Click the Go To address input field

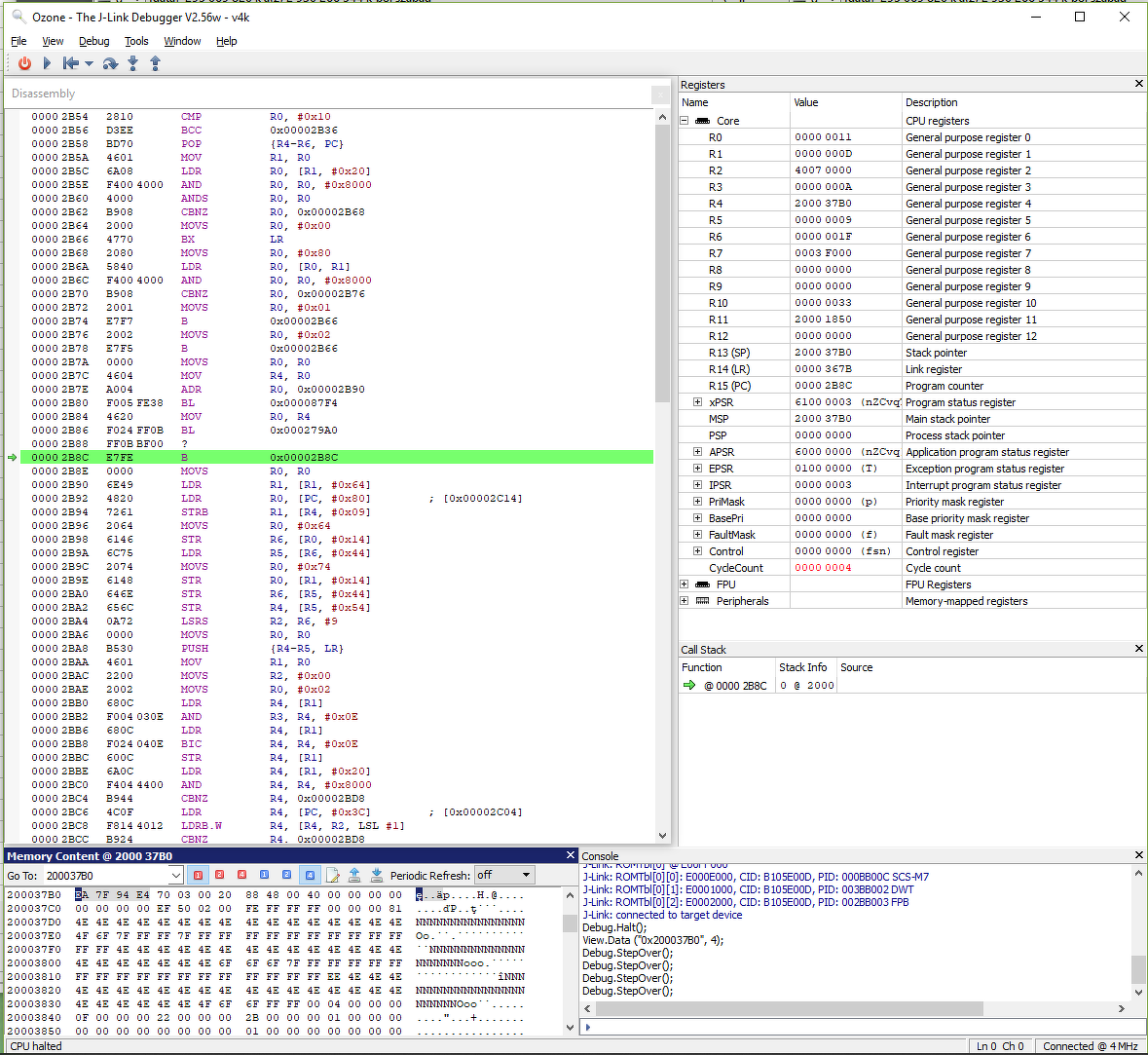click(107, 876)
